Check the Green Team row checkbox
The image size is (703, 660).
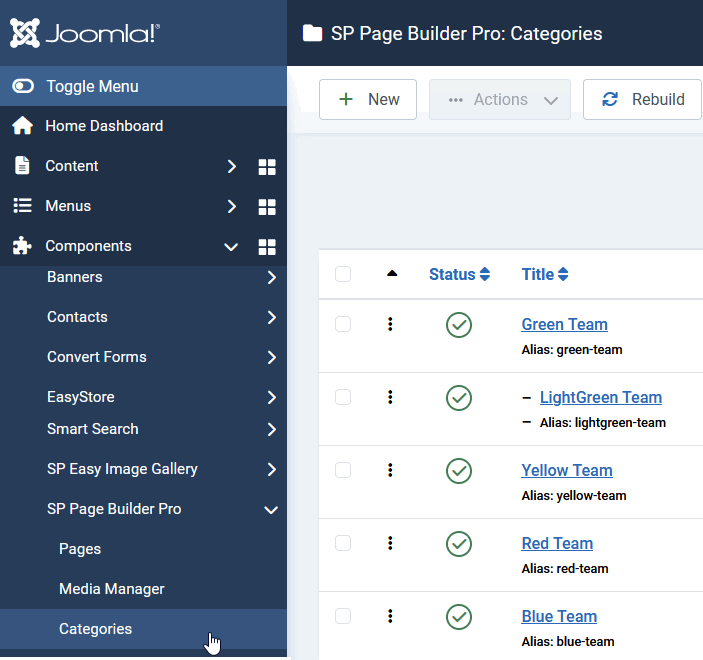pos(343,324)
